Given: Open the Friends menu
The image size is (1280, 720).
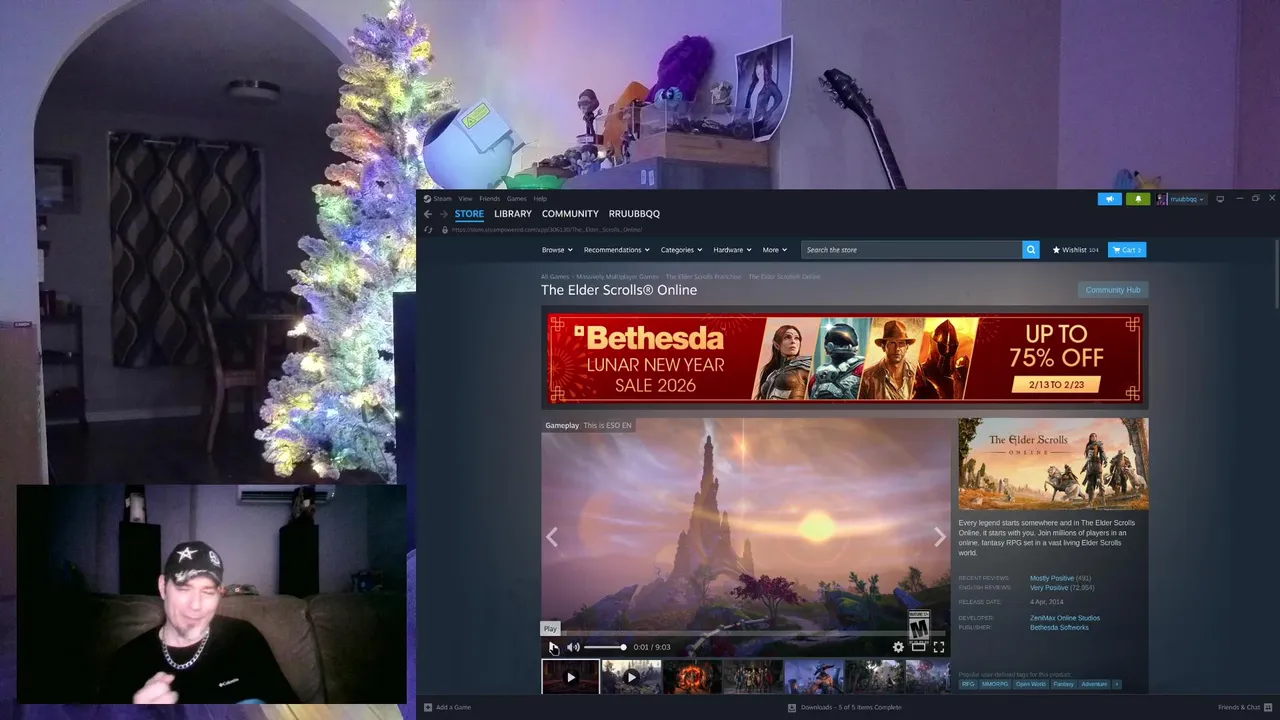Looking at the screenshot, I should (489, 199).
